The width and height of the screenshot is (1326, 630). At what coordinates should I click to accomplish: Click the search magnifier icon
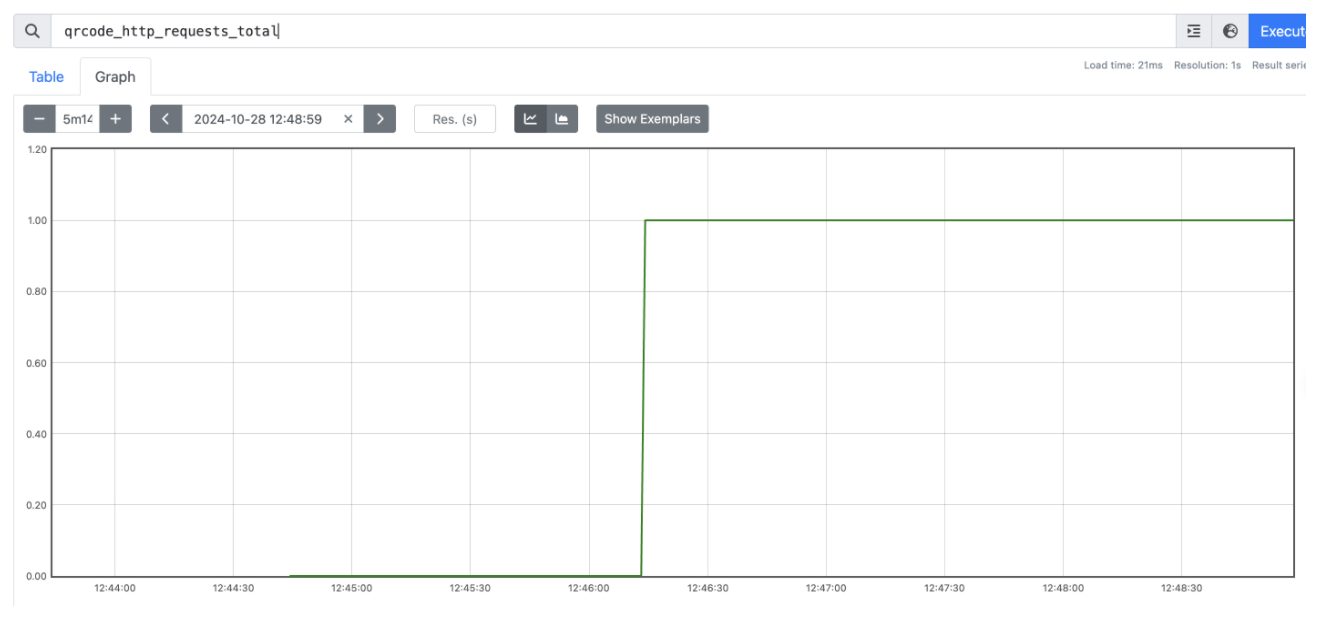pos(32,31)
